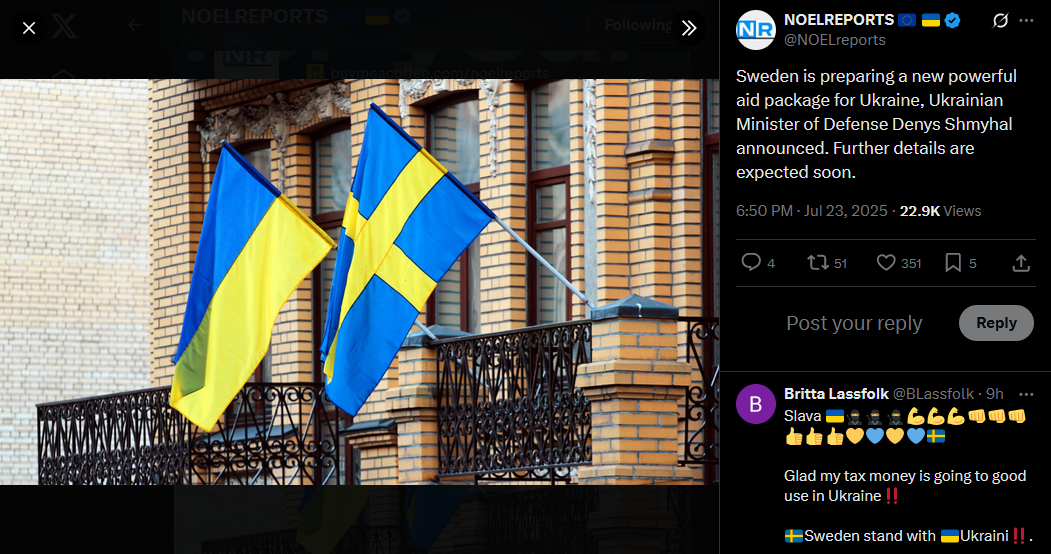Click the dimmed Following button in the background

coord(637,25)
